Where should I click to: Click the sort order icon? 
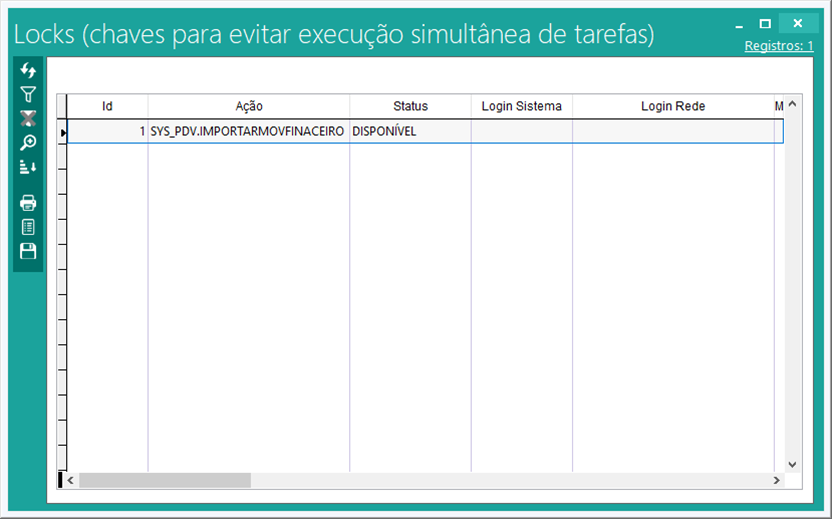[28, 167]
